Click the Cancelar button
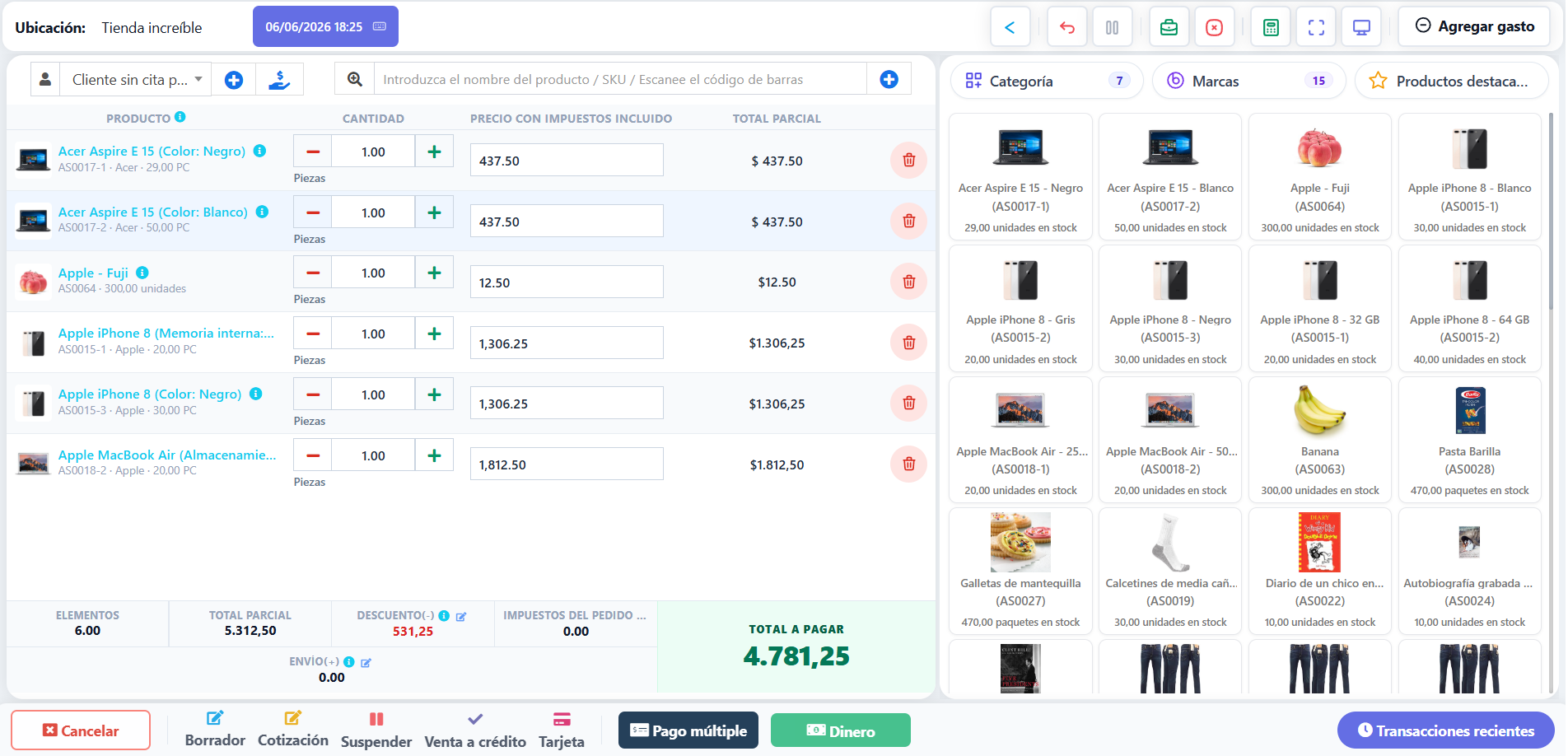 click(81, 730)
